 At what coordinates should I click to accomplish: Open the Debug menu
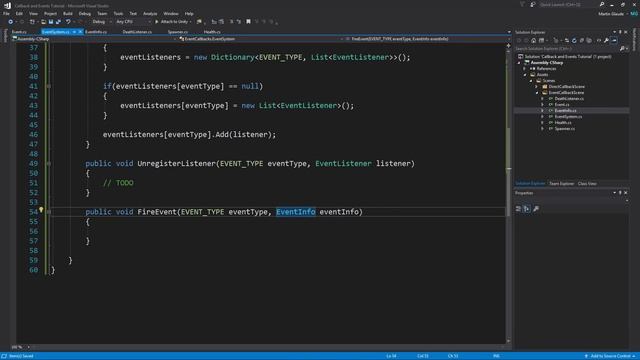[85, 13]
